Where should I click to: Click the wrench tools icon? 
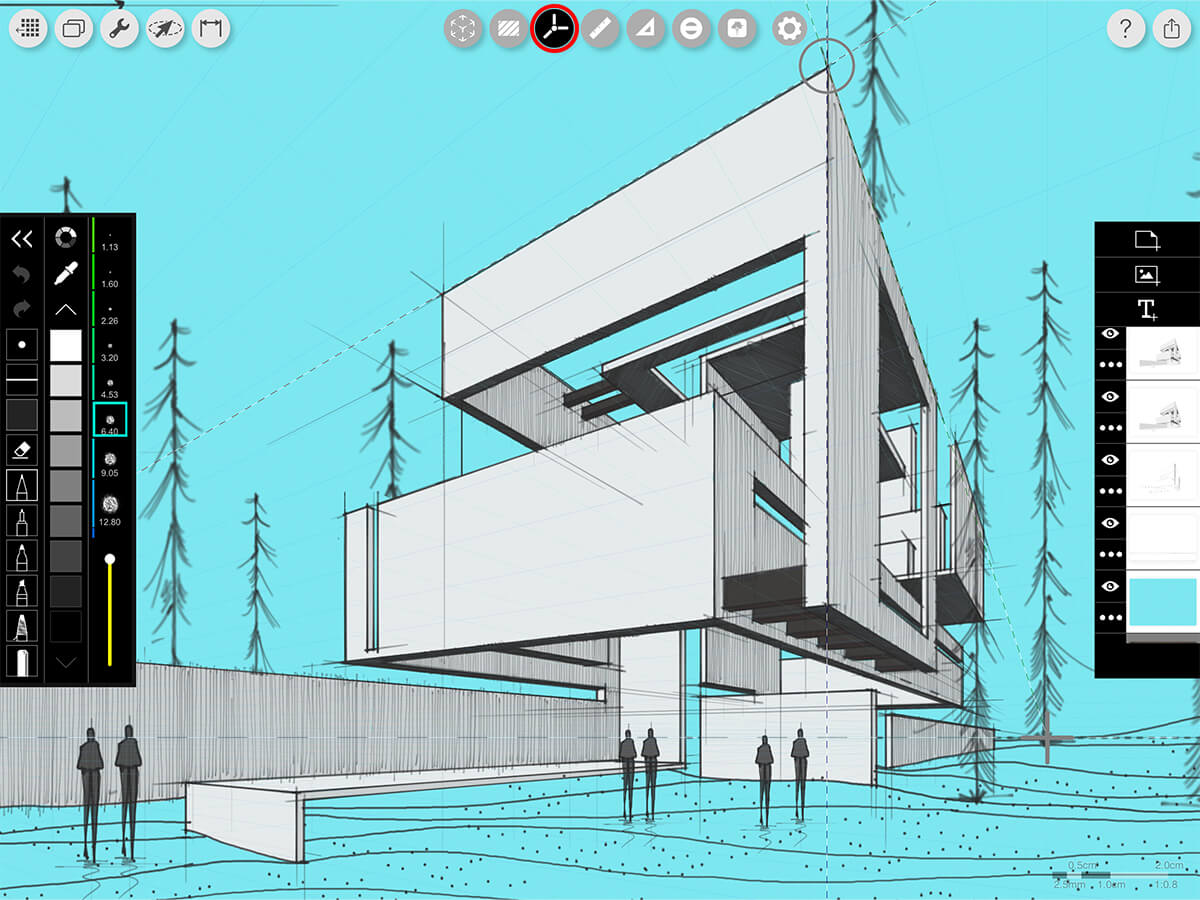pos(120,29)
